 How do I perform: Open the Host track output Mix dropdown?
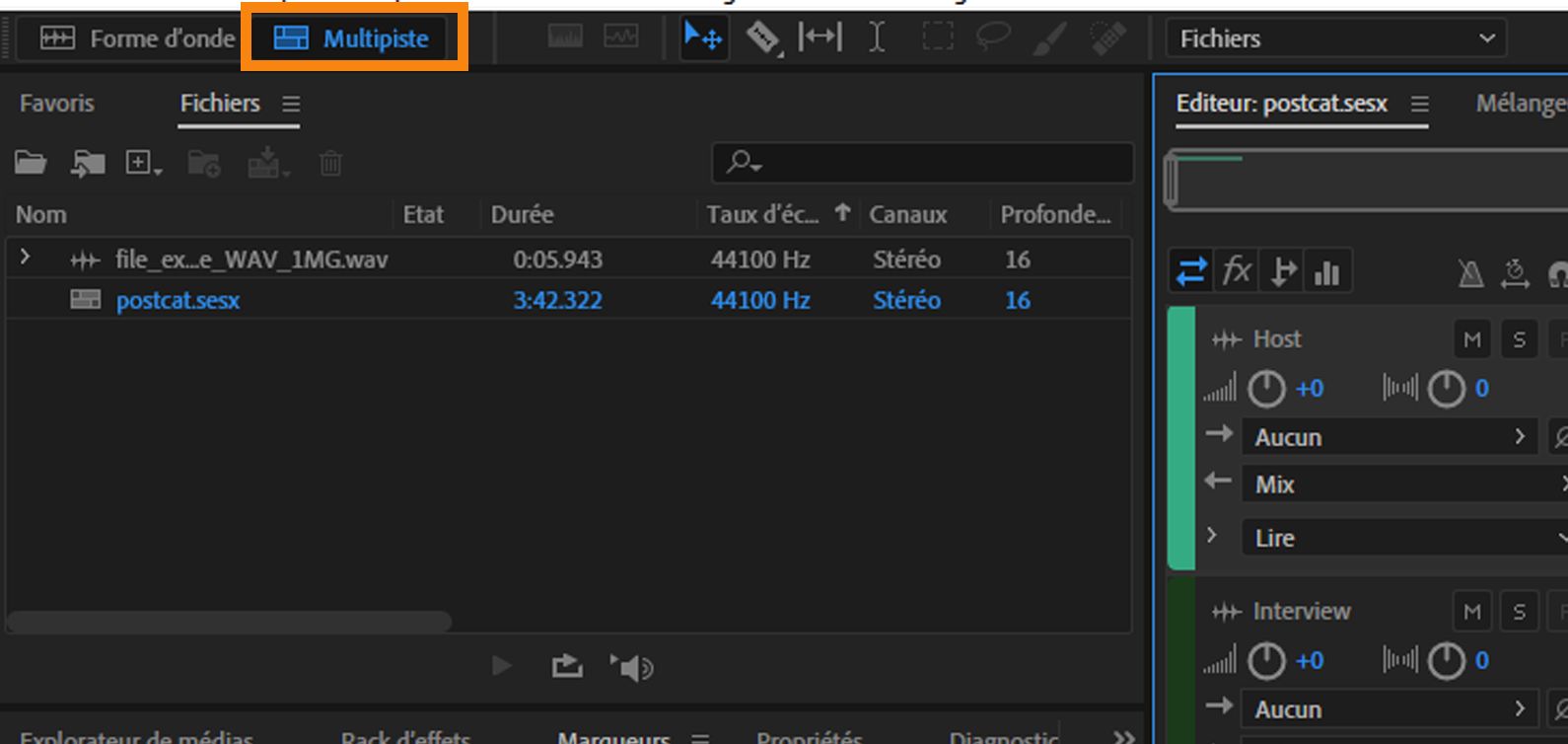tap(1404, 484)
